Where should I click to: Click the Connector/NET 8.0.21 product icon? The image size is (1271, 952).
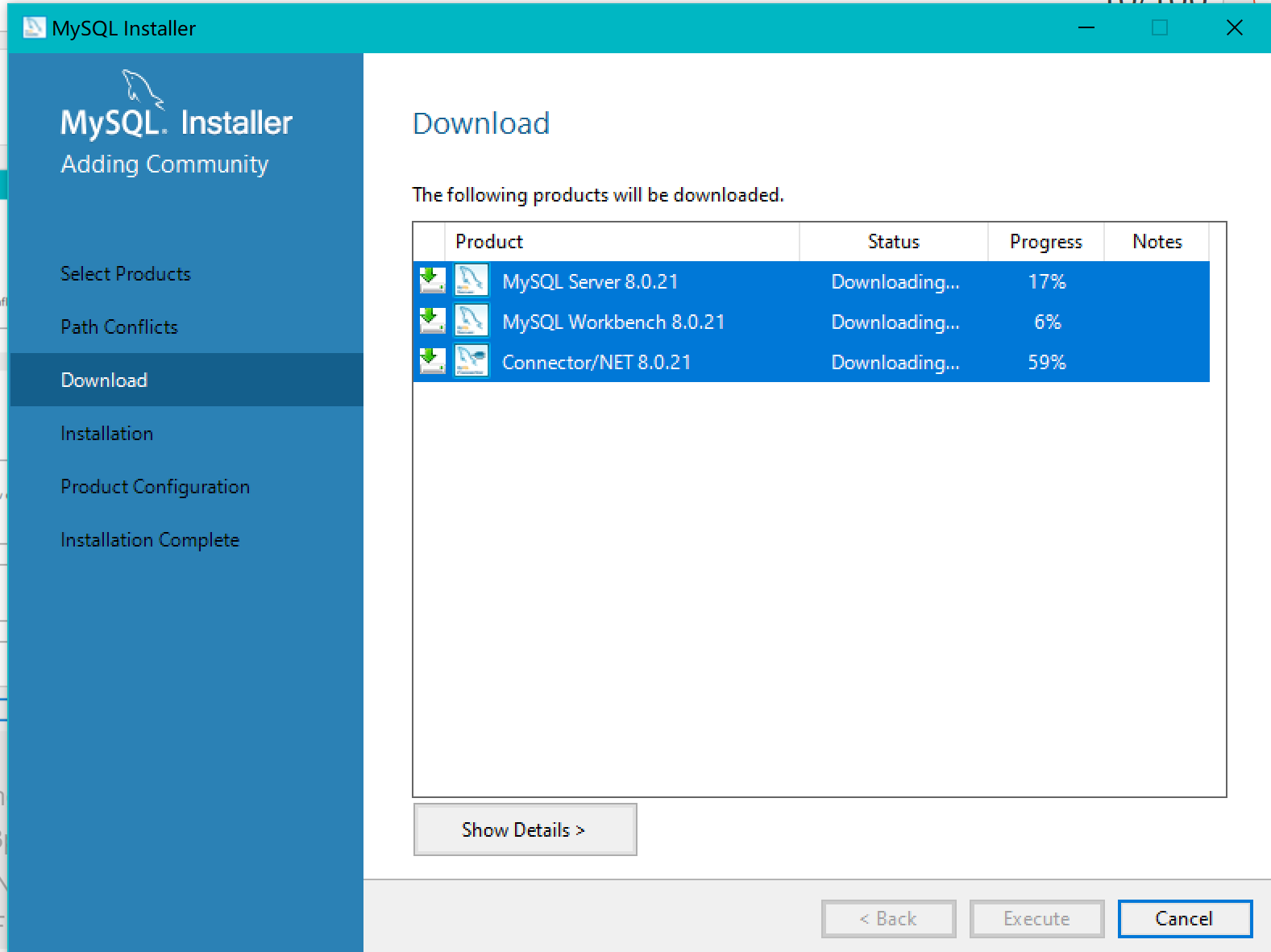(471, 361)
